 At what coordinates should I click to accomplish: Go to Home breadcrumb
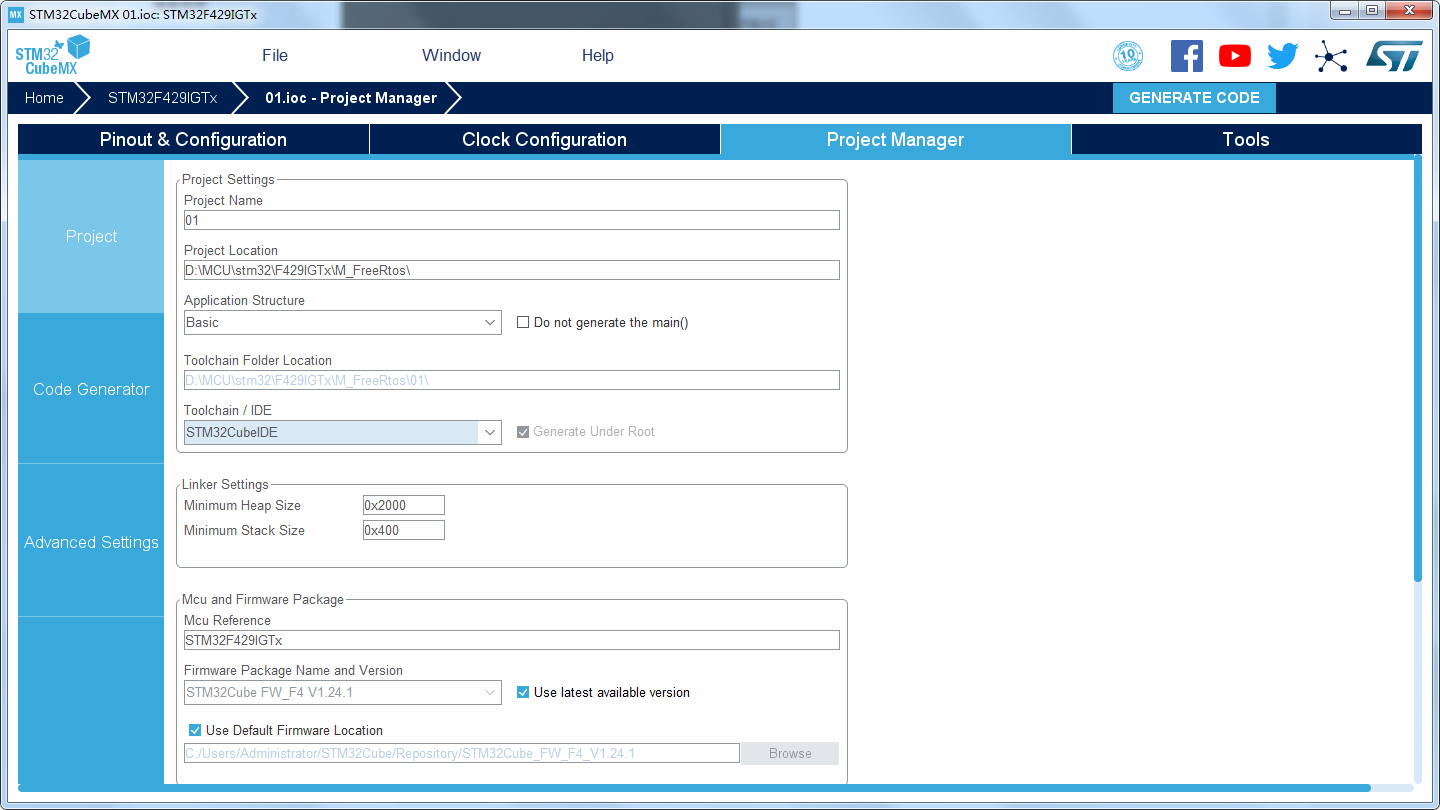[x=44, y=98]
